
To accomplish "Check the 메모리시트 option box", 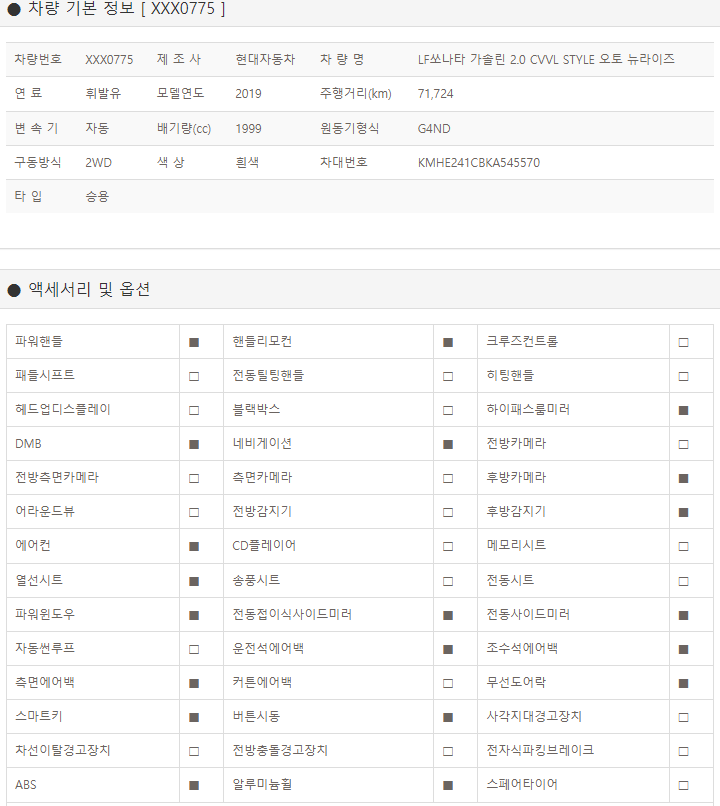I will click(684, 546).
